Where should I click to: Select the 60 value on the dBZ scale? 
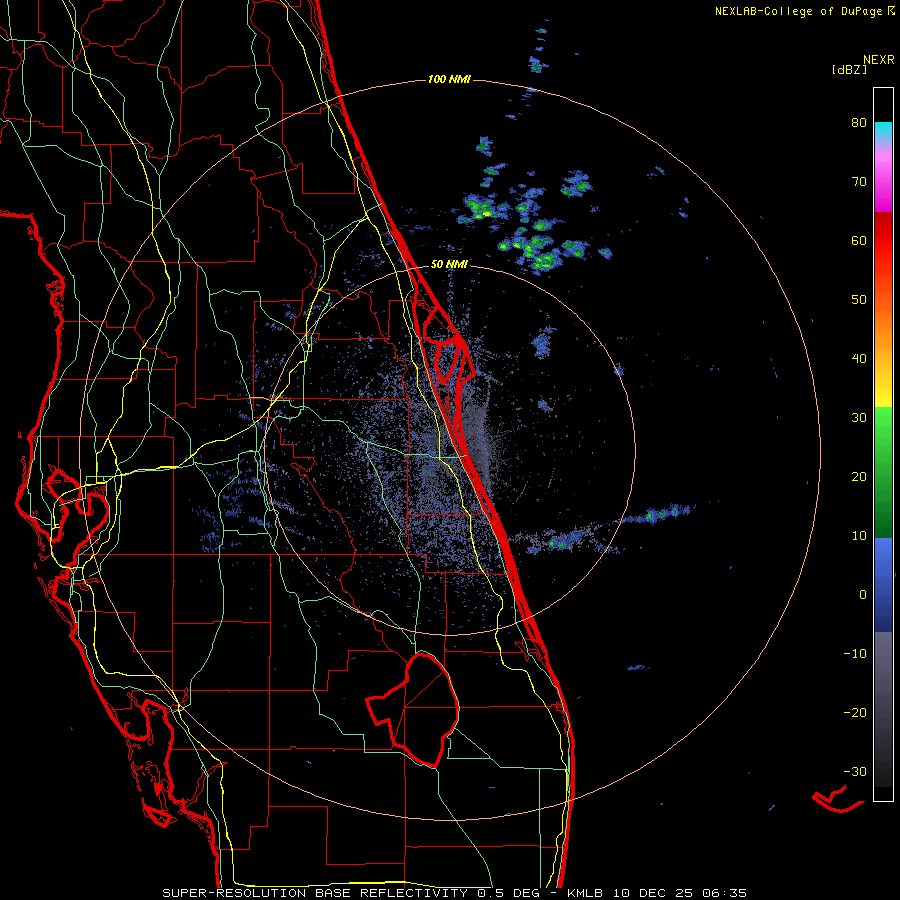pos(859,241)
